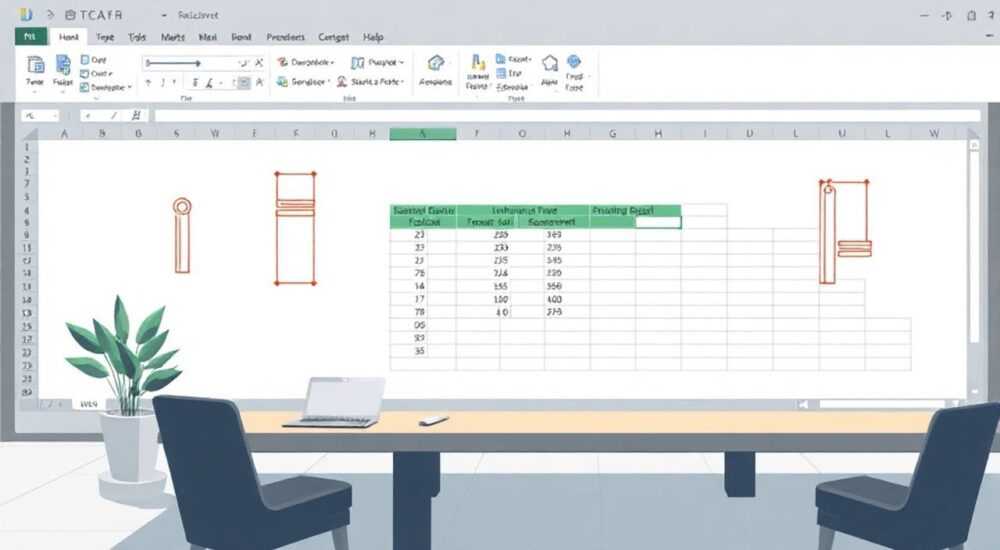
Task: Open the green File tab
Action: 30,36
